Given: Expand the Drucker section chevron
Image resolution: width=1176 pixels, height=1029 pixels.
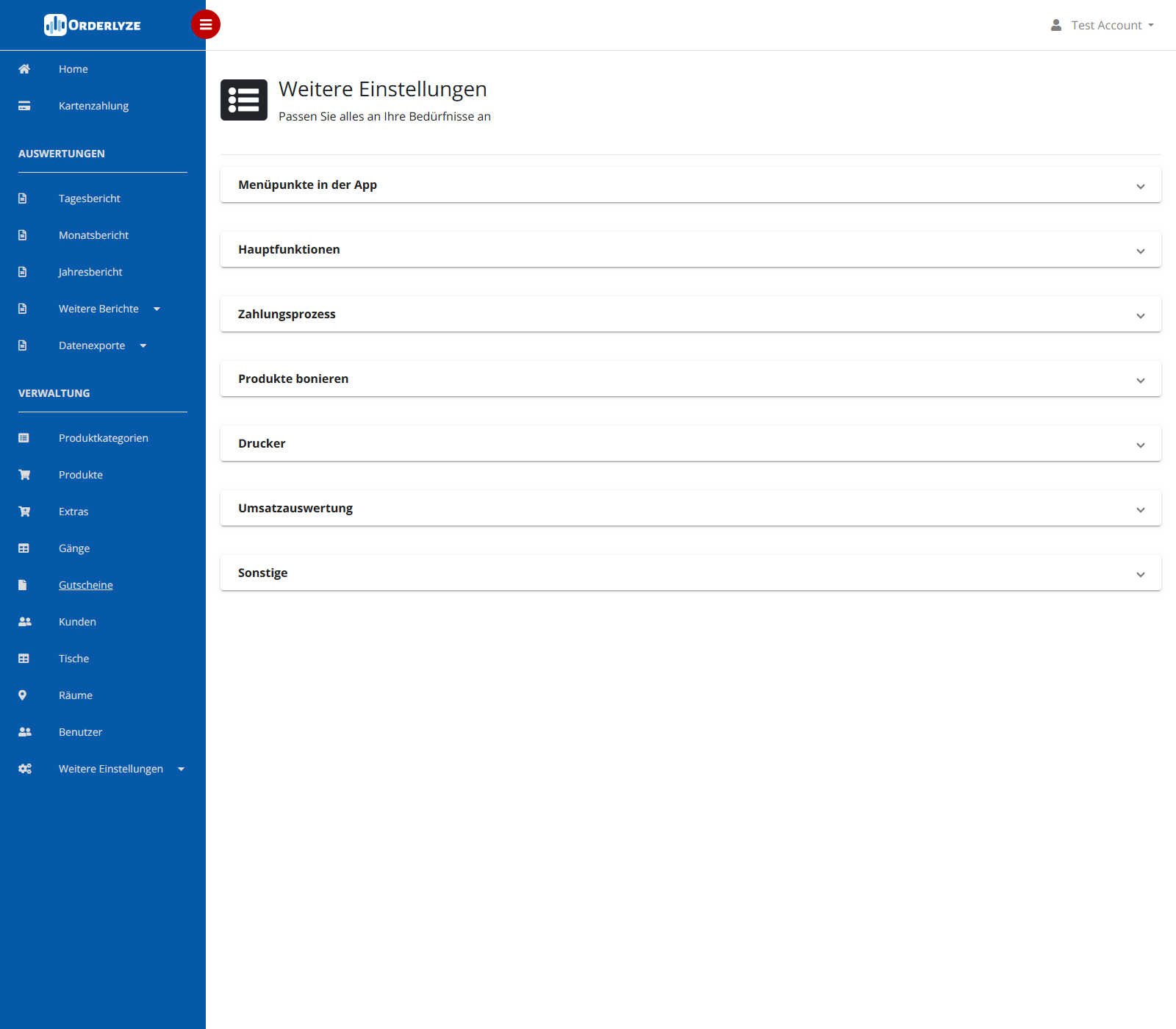Looking at the screenshot, I should (1141, 445).
